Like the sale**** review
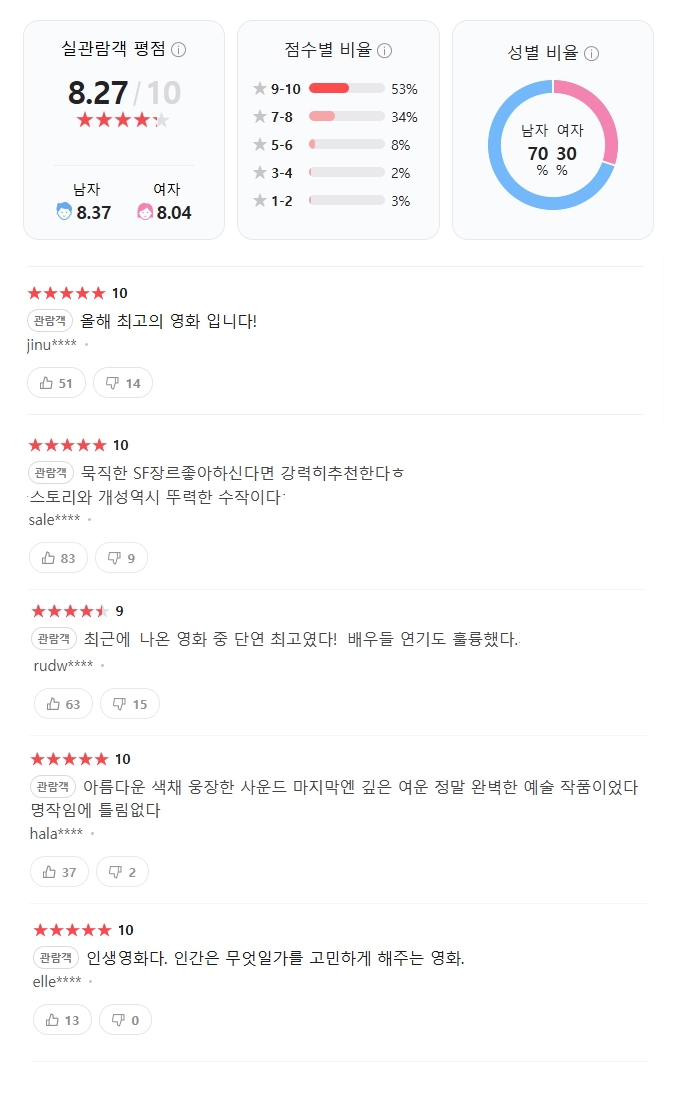 click(59, 558)
